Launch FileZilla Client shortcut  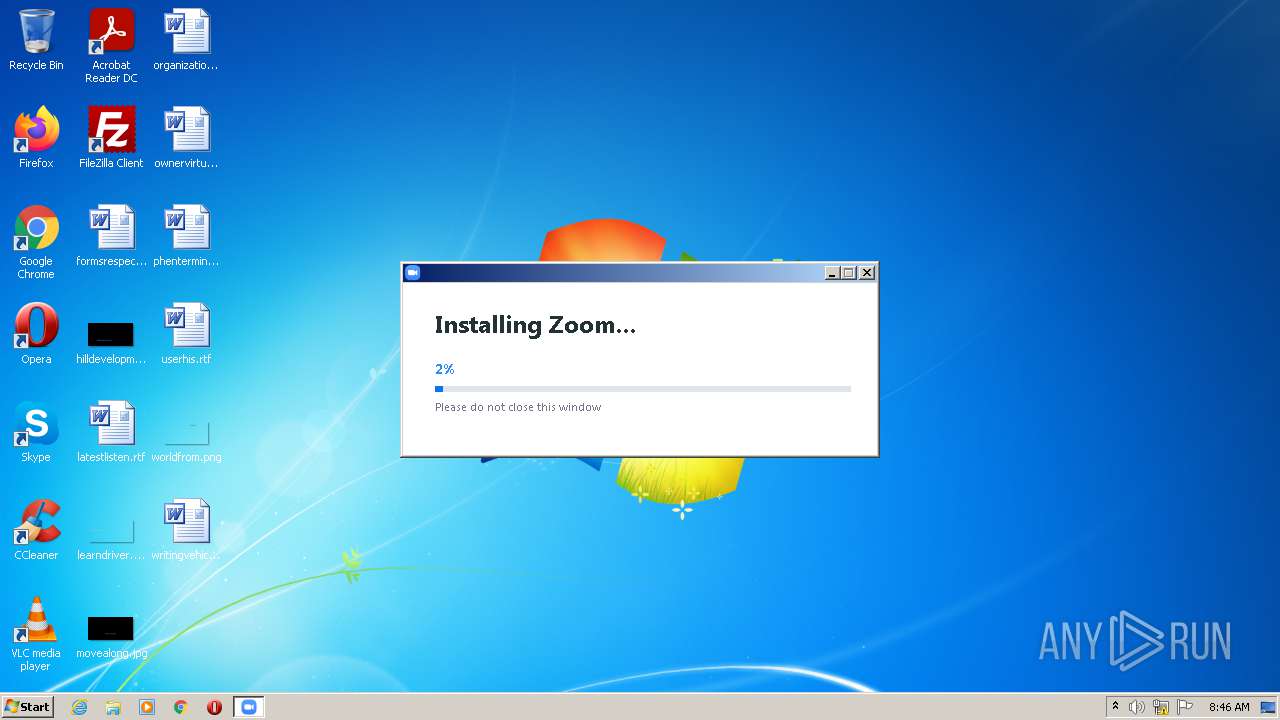click(x=111, y=138)
